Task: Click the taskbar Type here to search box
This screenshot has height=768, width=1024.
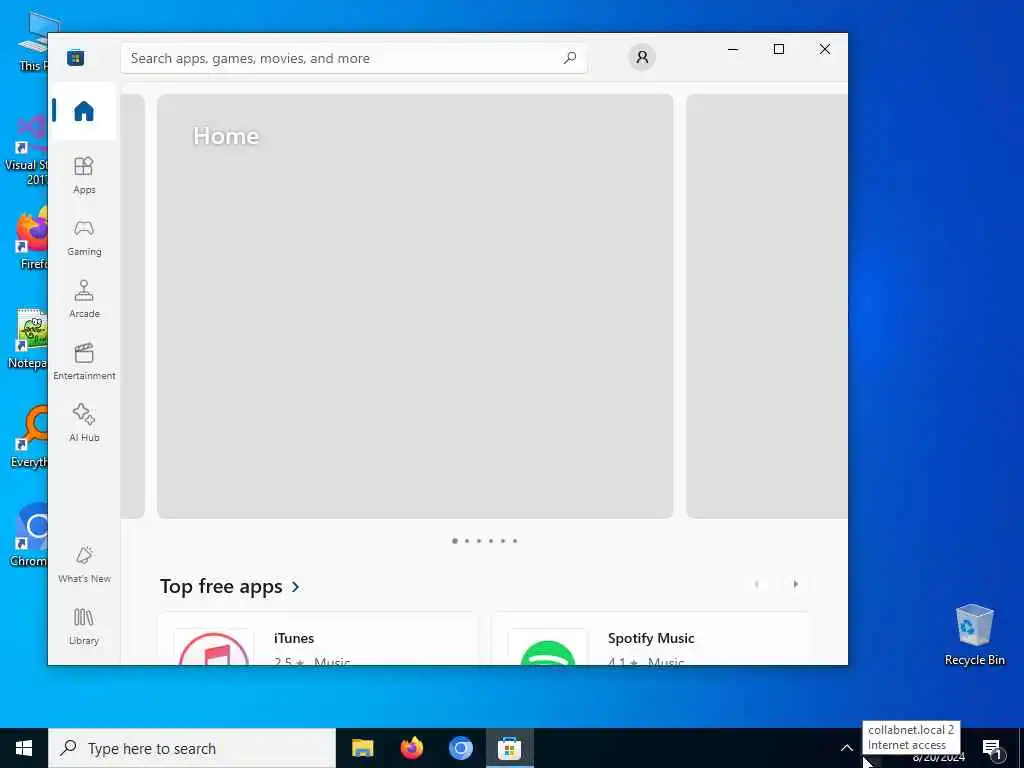Action: [x=192, y=748]
